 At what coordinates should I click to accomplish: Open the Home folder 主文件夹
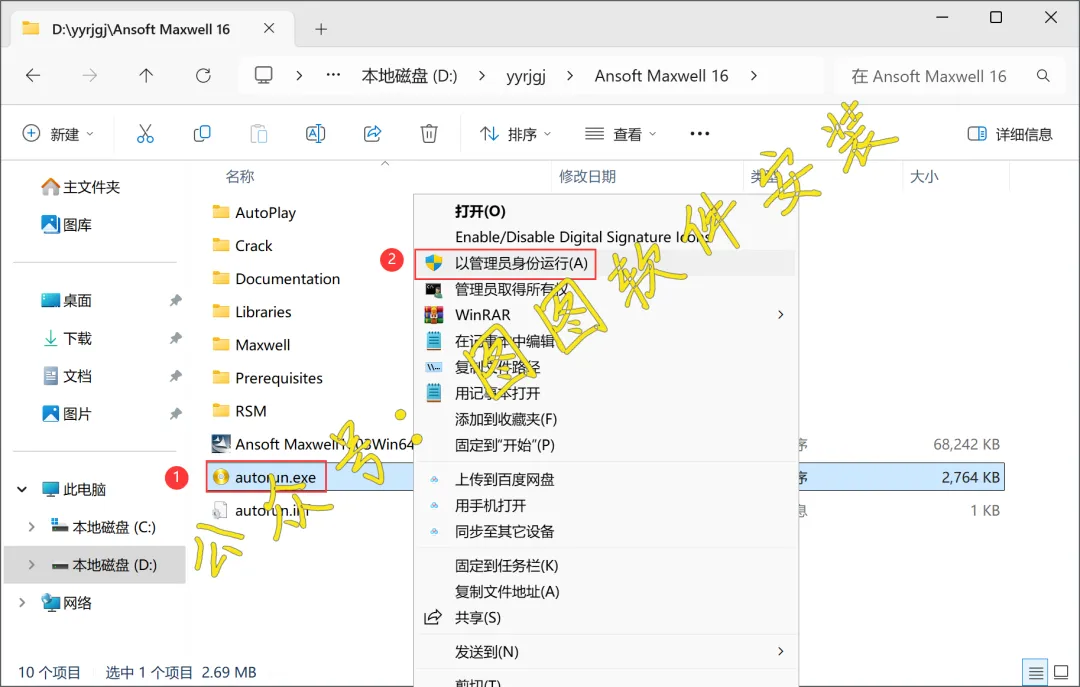click(x=81, y=187)
